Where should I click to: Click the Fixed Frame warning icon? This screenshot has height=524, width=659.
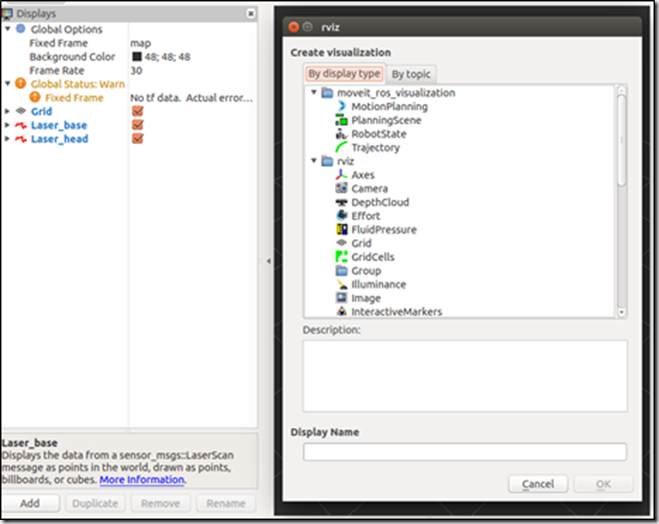tap(35, 97)
